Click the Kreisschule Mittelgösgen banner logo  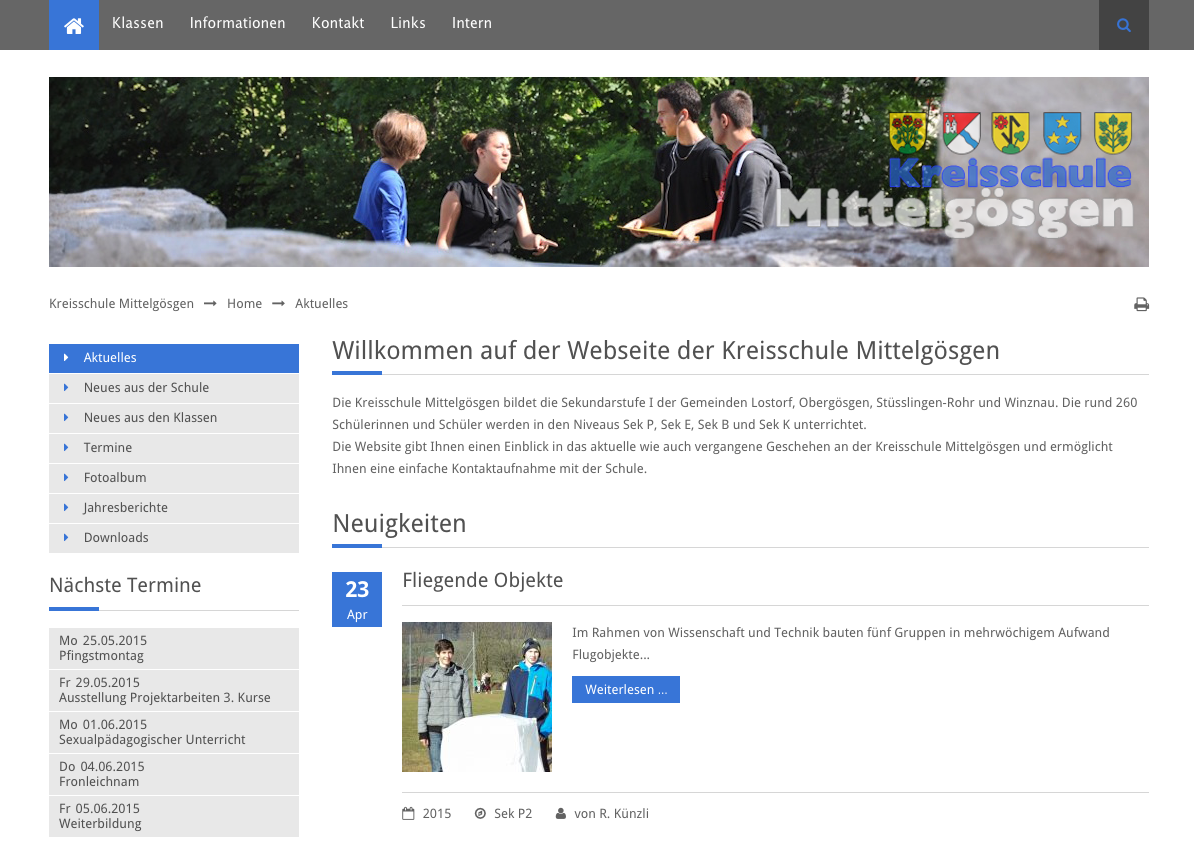tap(1010, 175)
